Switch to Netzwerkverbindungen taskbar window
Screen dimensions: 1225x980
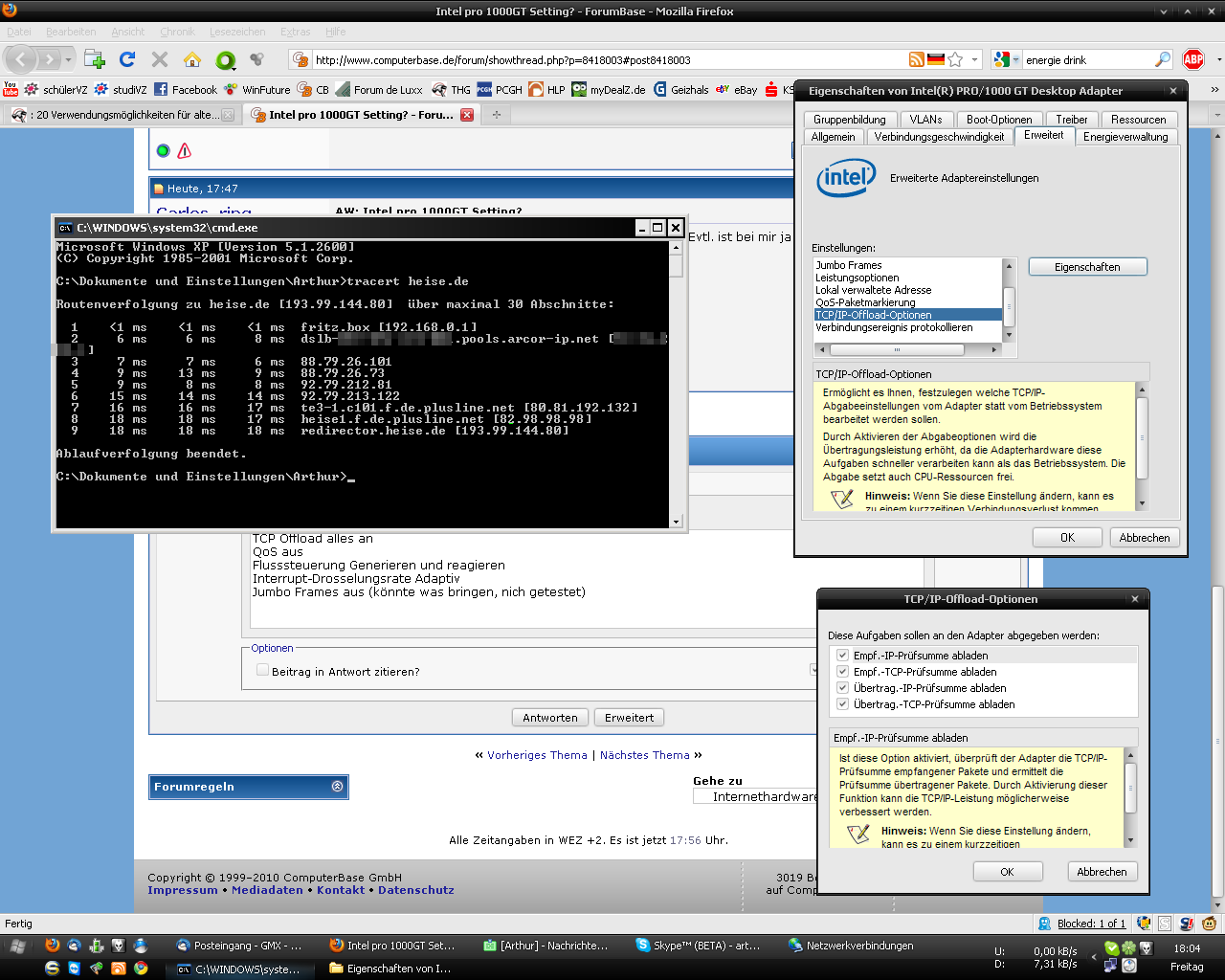[852, 946]
